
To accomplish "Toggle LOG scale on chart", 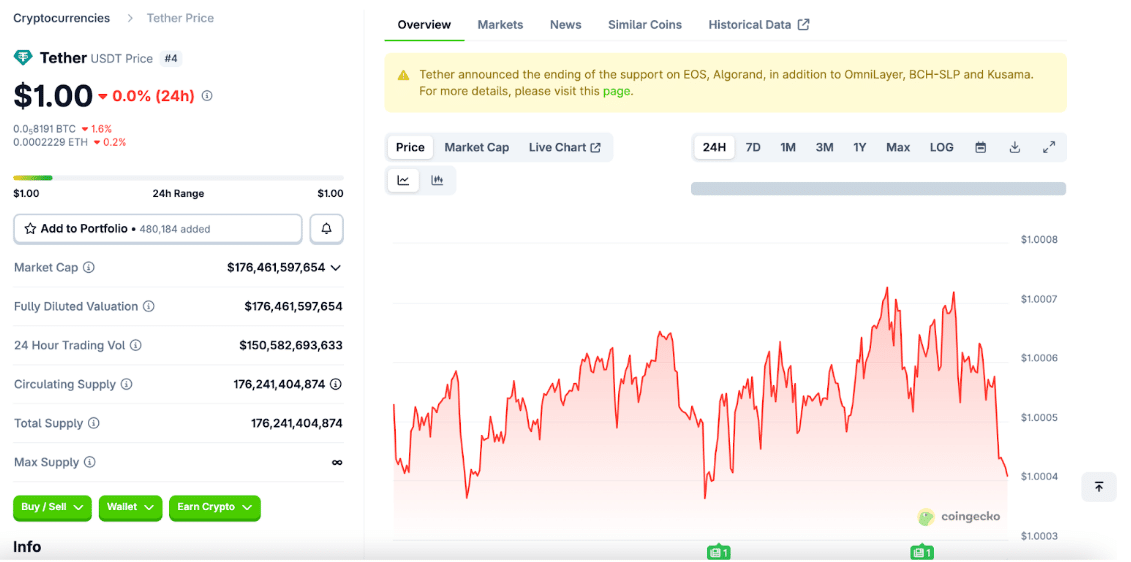I will (941, 148).
